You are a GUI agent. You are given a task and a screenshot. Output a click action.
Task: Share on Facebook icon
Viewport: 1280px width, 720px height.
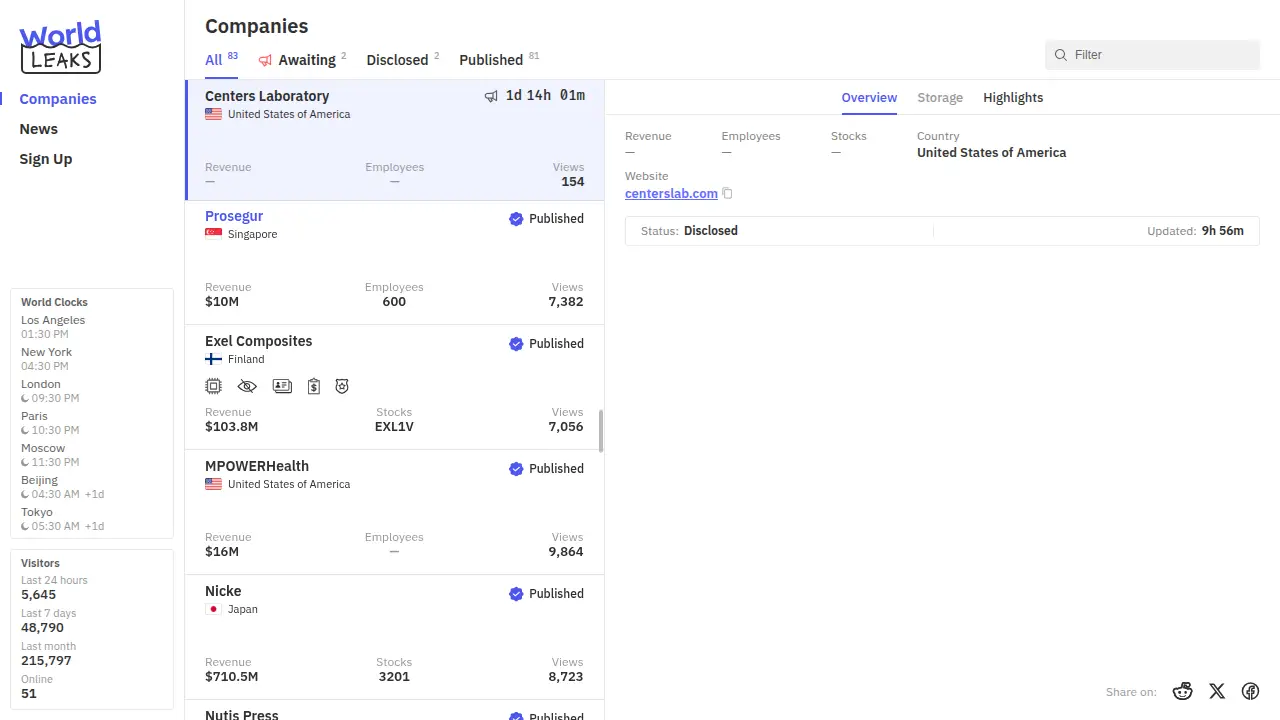(x=1250, y=691)
